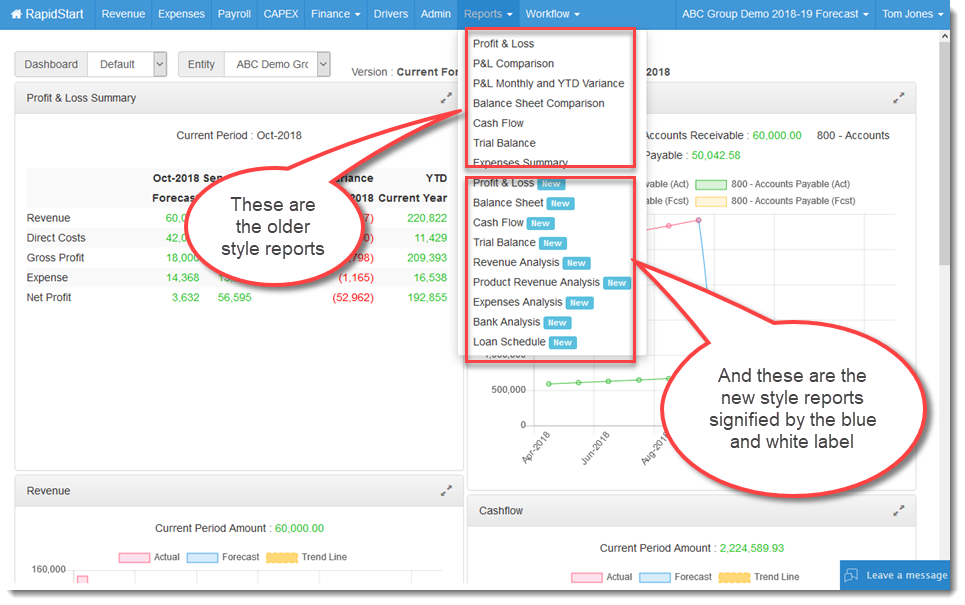Open the Finance dropdown menu

pos(335,14)
